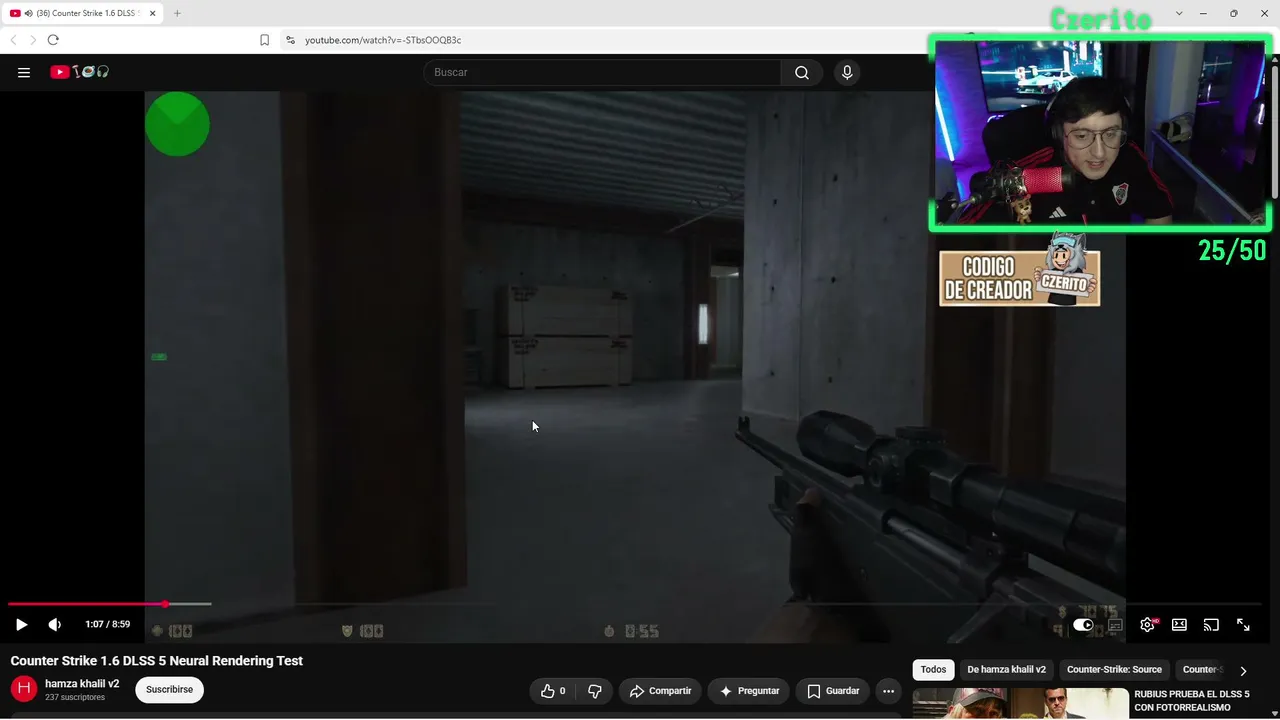Go to YouTube home via logo
Viewport: 1280px width, 720px height.
80,72
